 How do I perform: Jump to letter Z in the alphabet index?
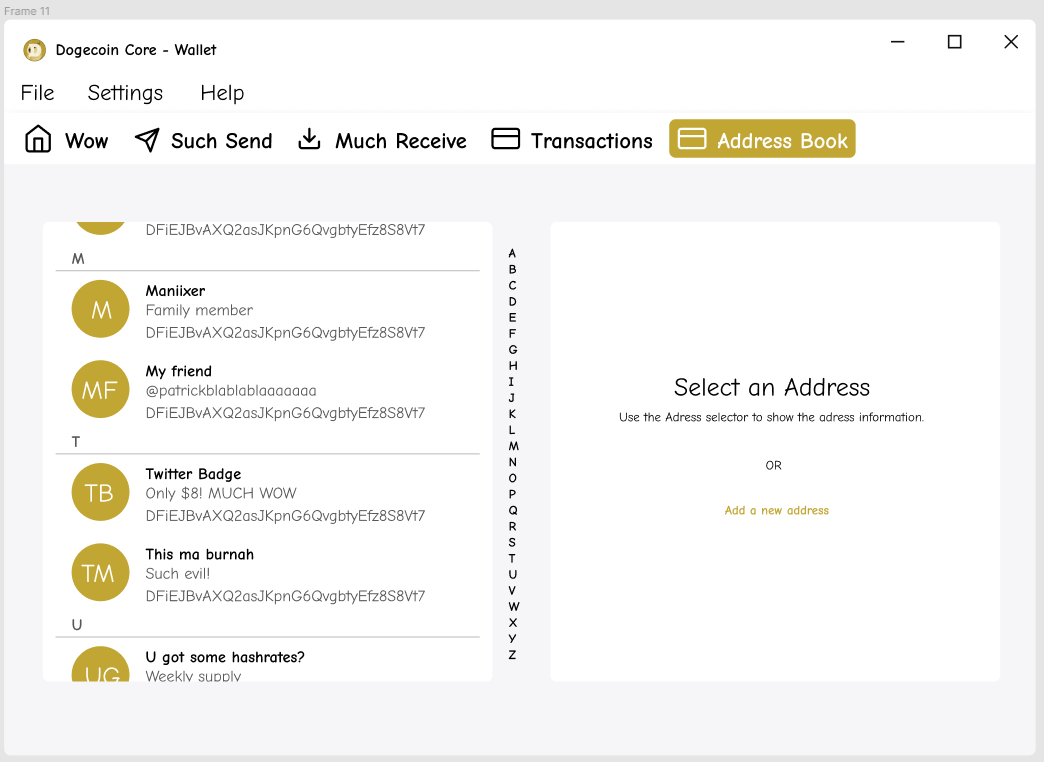coord(512,654)
